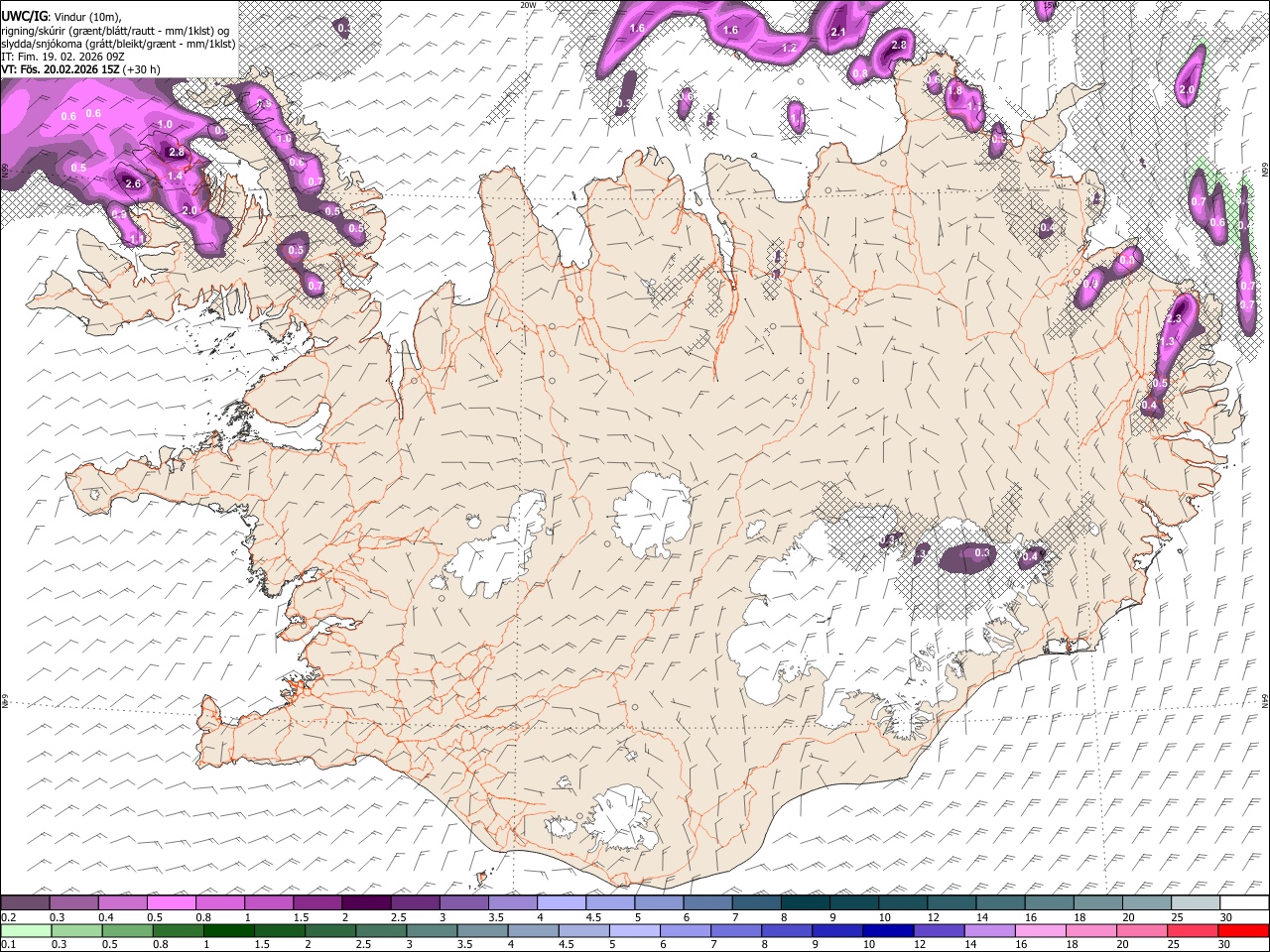Click the 2.6 snowfall value in the Westfjords
The width and height of the screenshot is (1270, 952).
tap(132, 183)
